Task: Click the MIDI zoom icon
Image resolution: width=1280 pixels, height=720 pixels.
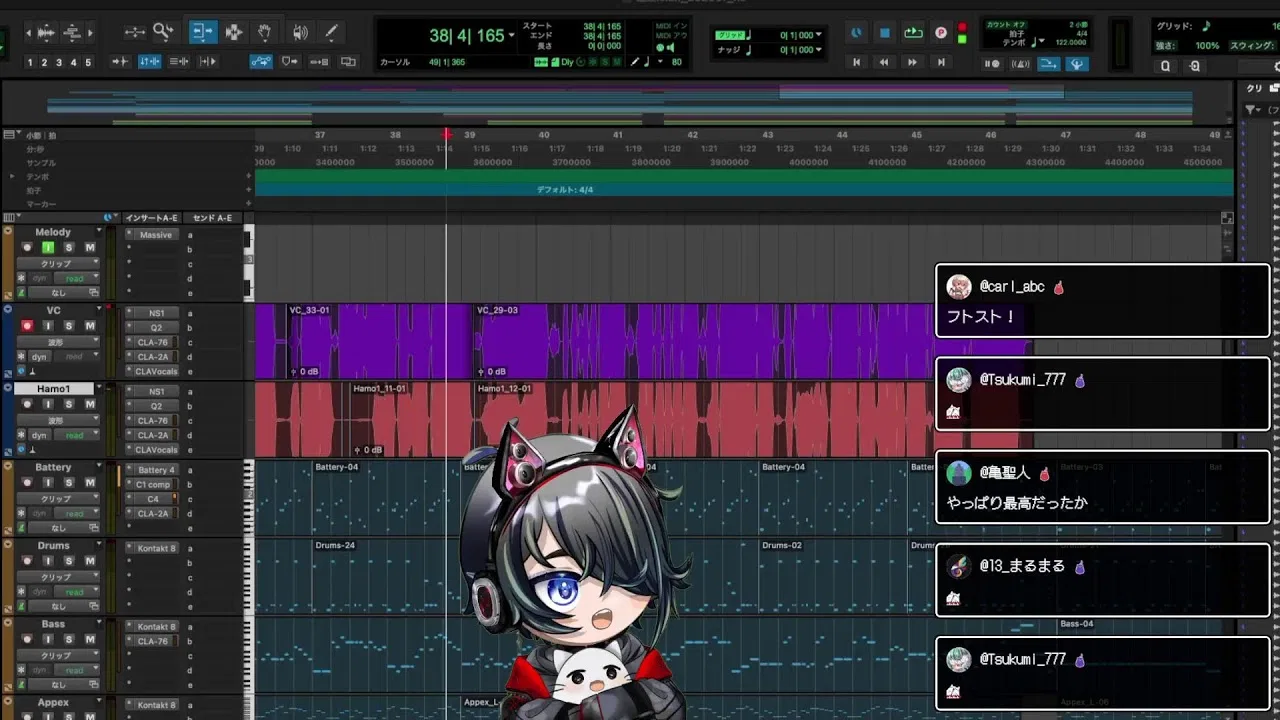Action: 72,32
